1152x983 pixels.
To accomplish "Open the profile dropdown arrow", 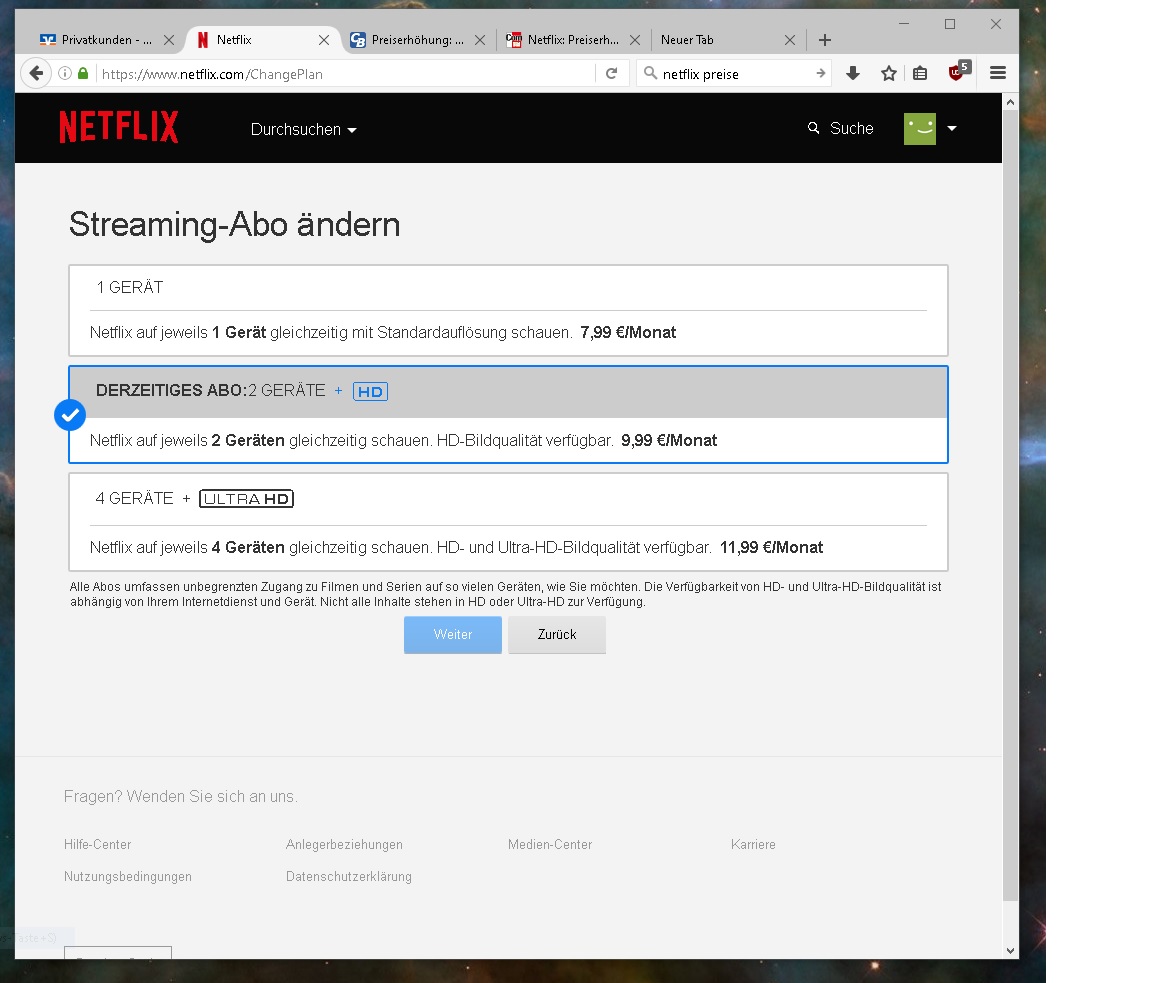I will tap(952, 128).
